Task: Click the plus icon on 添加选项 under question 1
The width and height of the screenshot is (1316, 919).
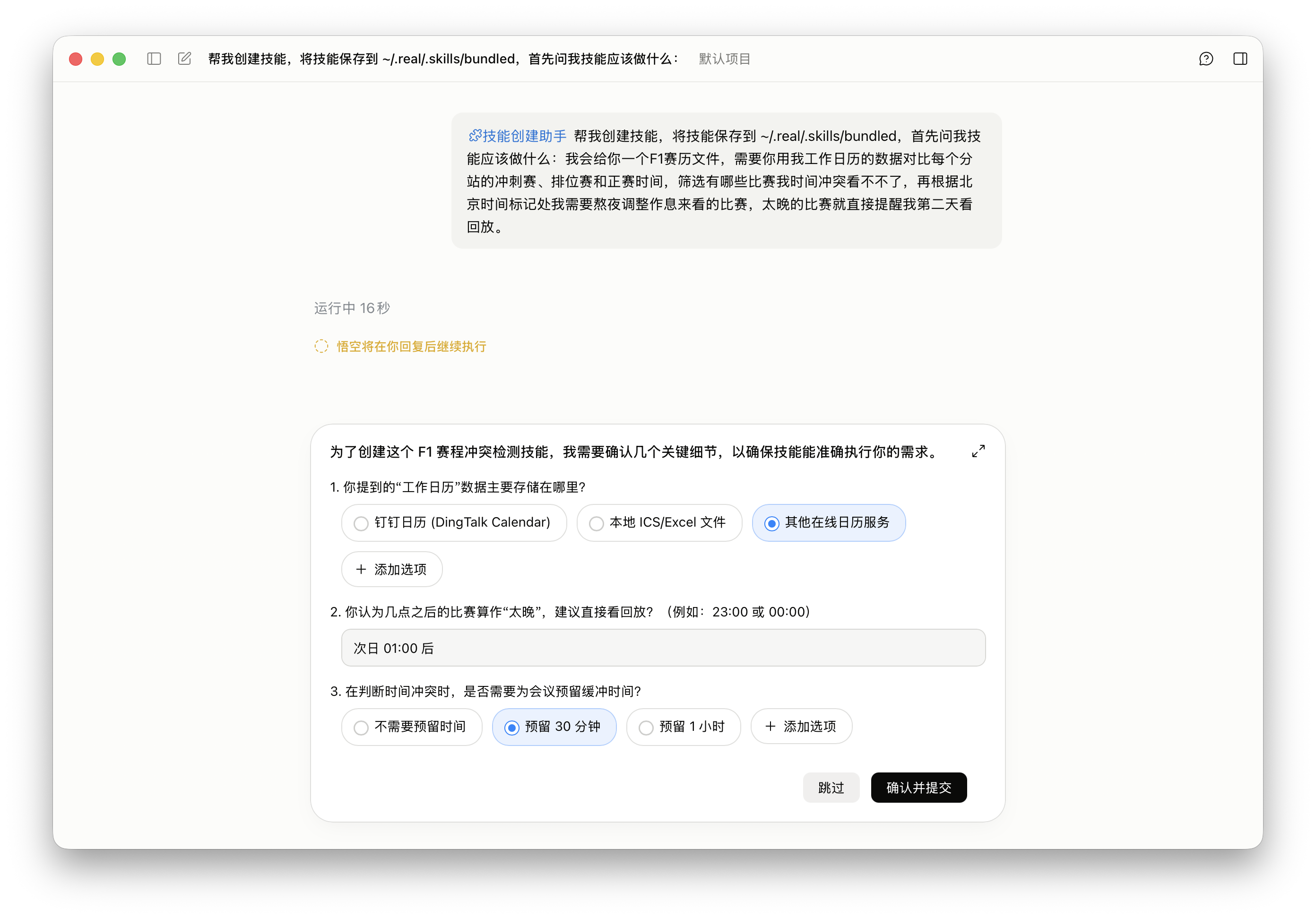Action: tap(361, 569)
